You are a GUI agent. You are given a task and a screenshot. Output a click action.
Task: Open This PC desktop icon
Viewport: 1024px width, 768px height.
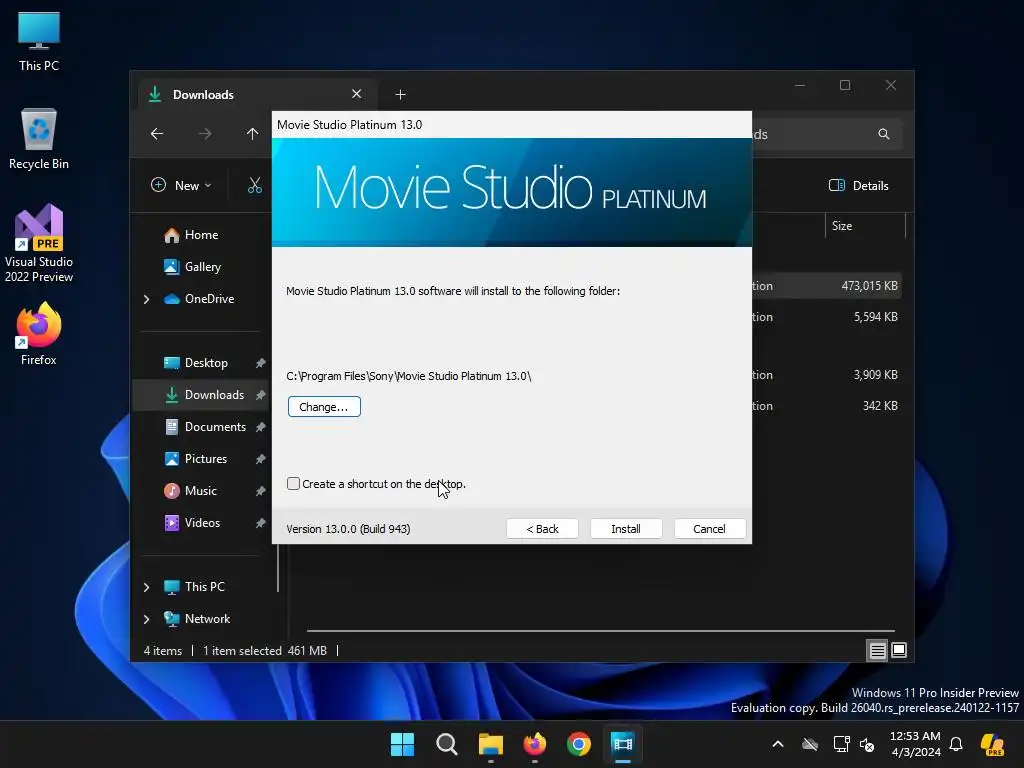pos(39,41)
